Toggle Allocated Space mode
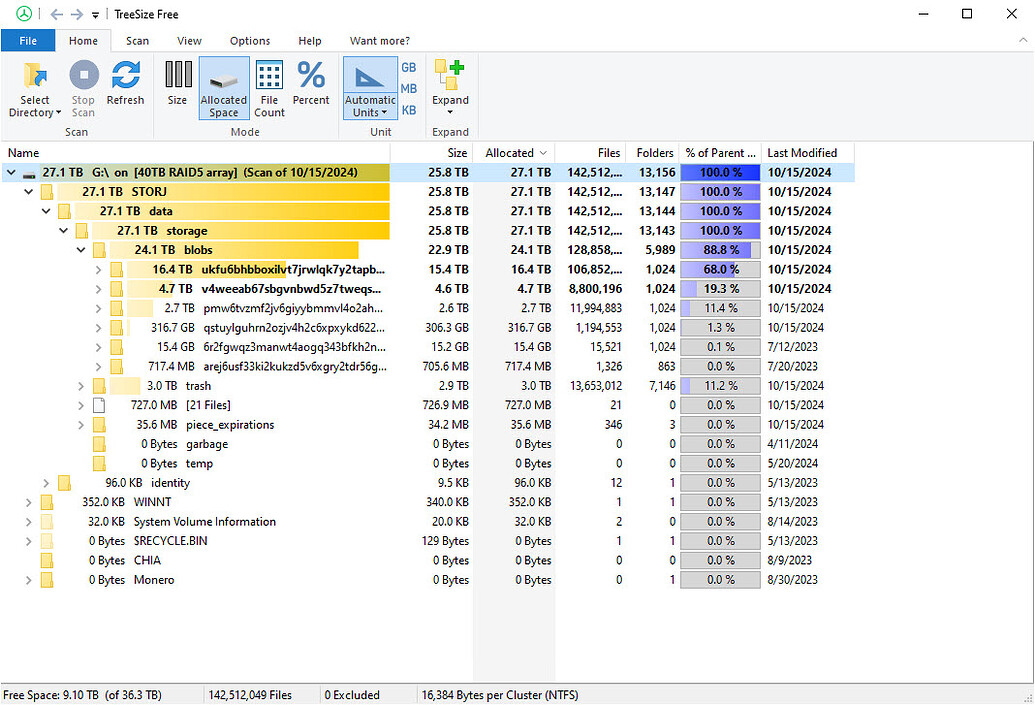This screenshot has width=1035, height=705. click(x=224, y=88)
